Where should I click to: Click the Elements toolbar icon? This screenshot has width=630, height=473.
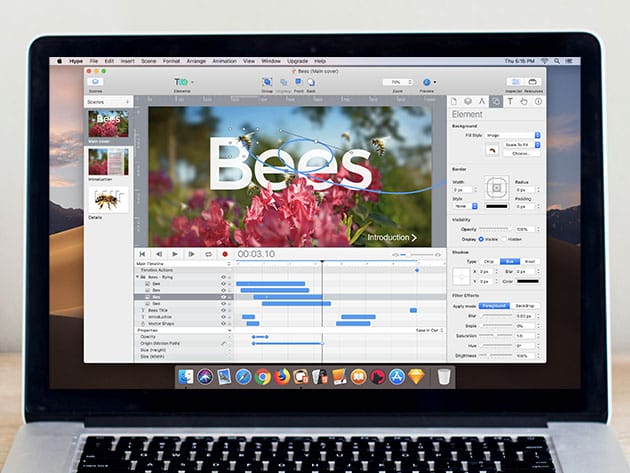tap(182, 82)
